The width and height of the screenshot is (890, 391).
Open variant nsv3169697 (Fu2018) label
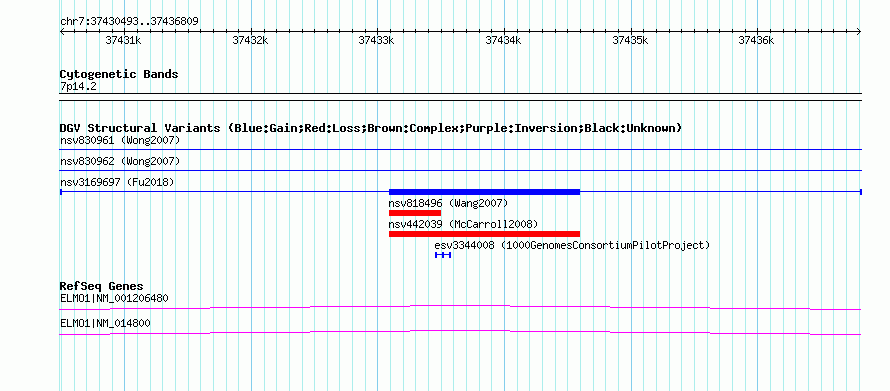click(x=117, y=182)
